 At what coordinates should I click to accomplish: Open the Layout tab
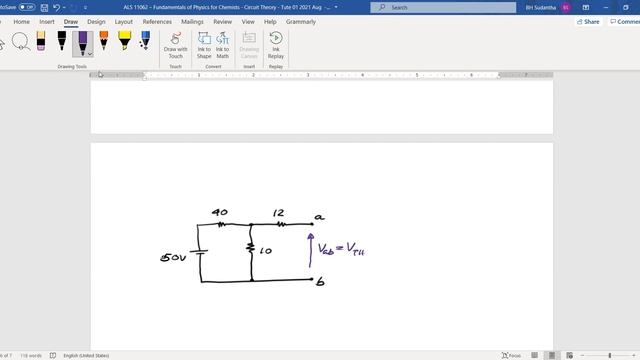pyautogui.click(x=124, y=22)
